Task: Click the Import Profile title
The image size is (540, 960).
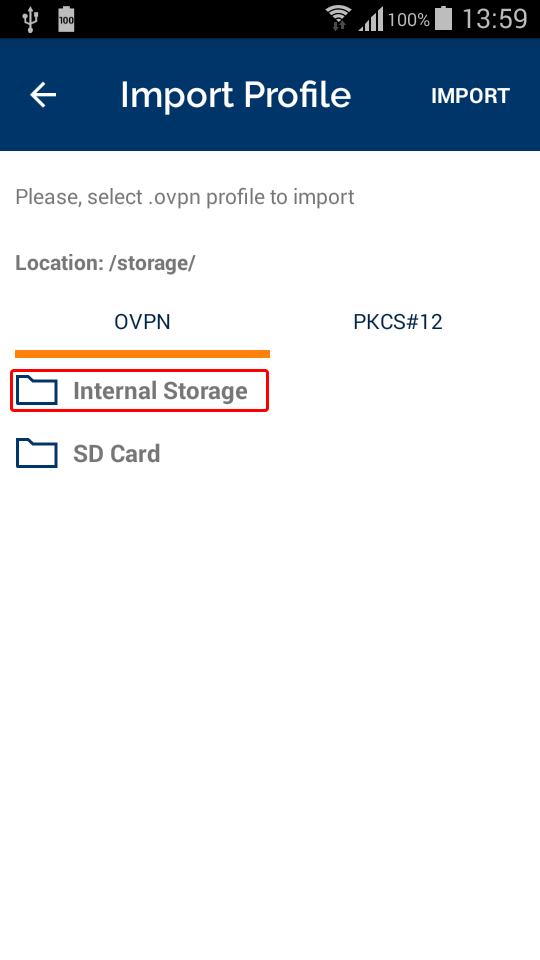Action: [236, 95]
